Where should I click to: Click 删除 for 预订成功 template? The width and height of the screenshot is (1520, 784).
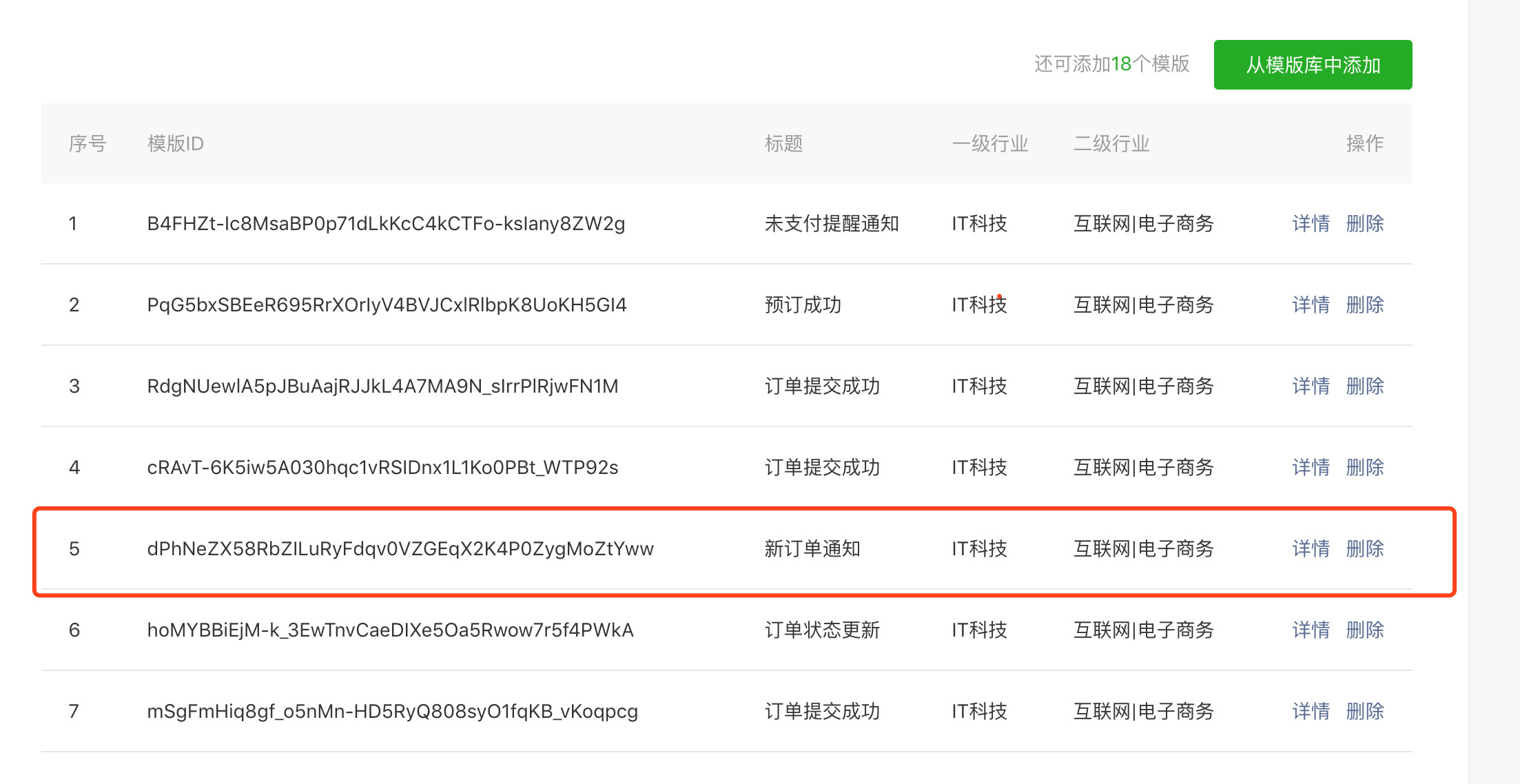1365,305
